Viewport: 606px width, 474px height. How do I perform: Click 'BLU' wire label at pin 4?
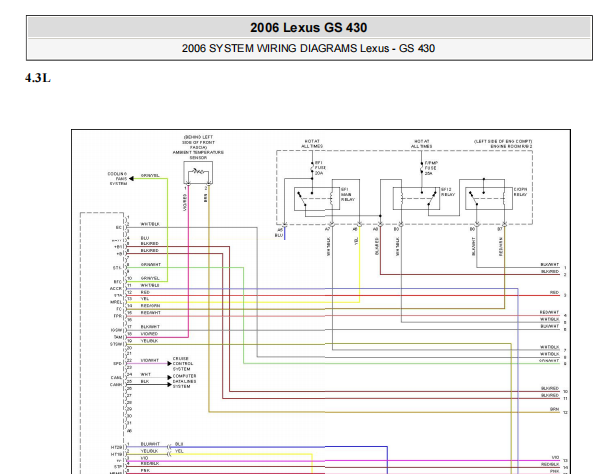tap(145, 238)
